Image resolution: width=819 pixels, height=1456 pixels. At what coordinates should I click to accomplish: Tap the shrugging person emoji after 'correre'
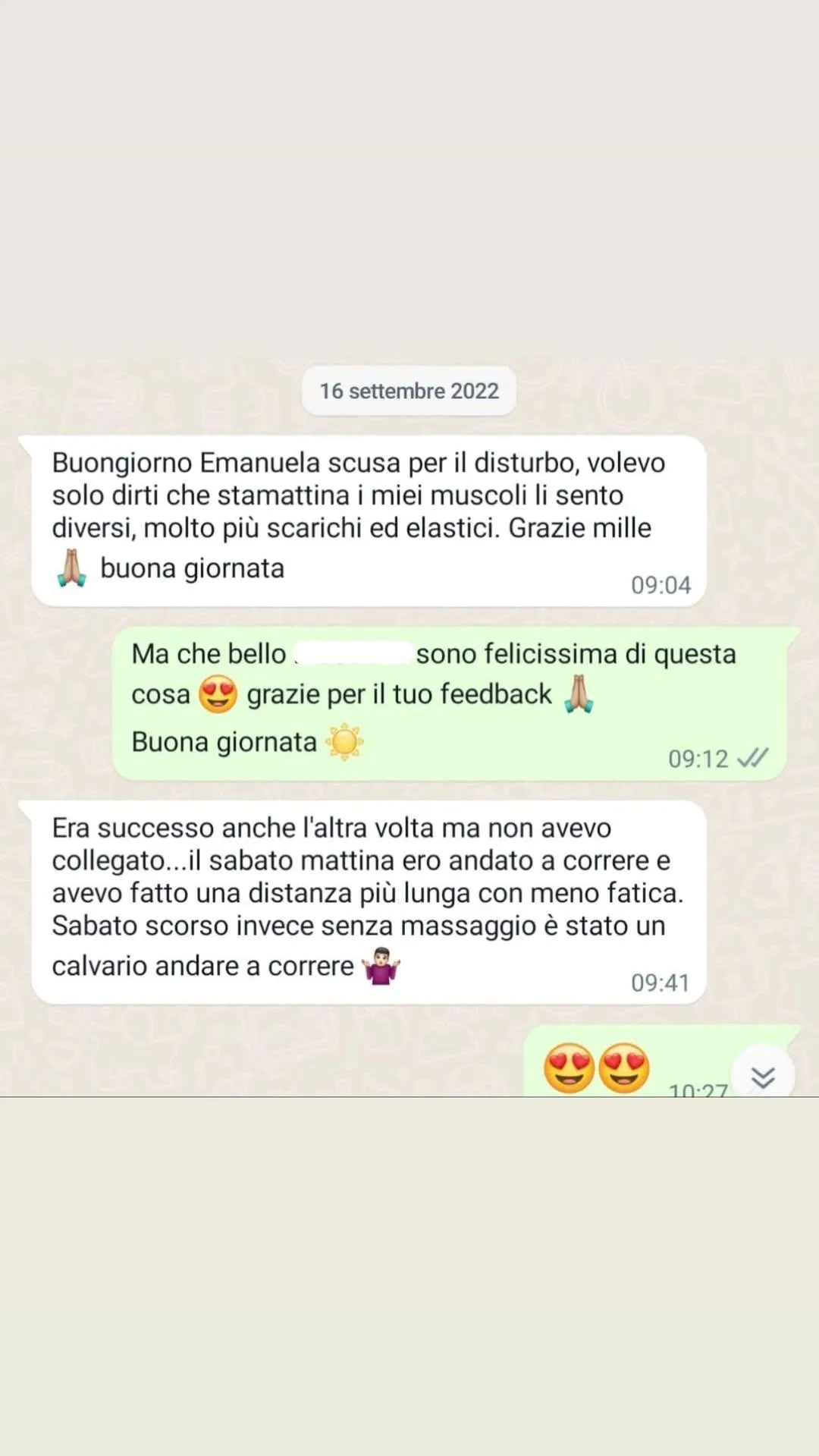381,966
